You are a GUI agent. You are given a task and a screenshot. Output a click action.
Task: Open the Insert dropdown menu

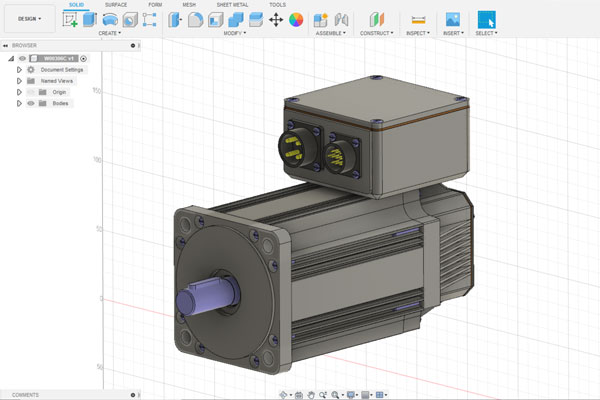[x=453, y=33]
